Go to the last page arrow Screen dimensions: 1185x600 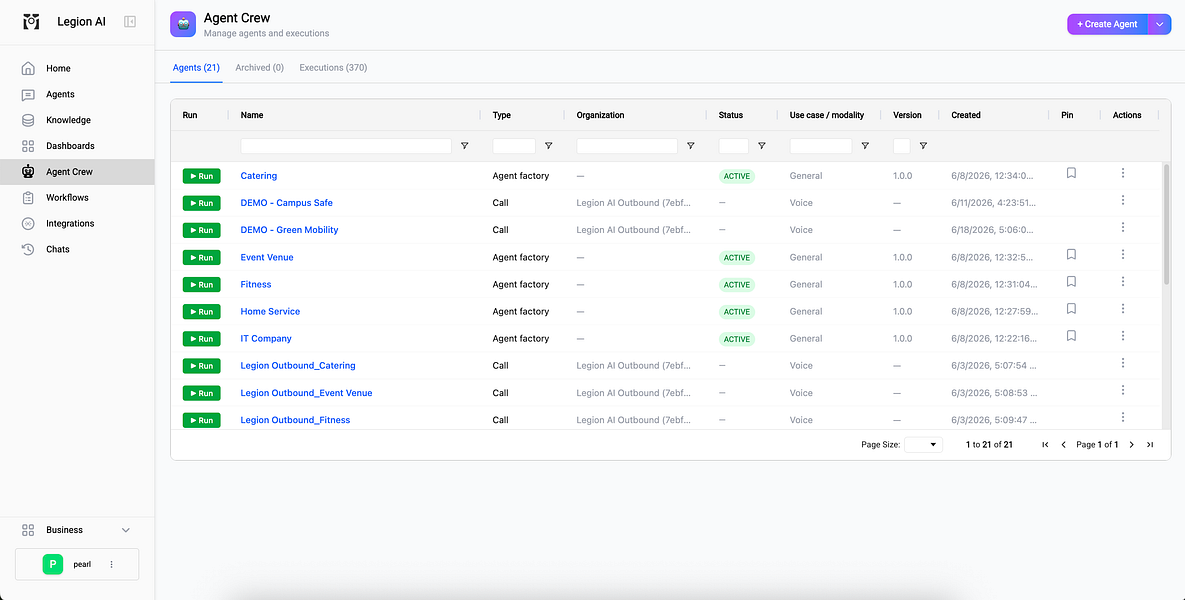[x=1150, y=445]
